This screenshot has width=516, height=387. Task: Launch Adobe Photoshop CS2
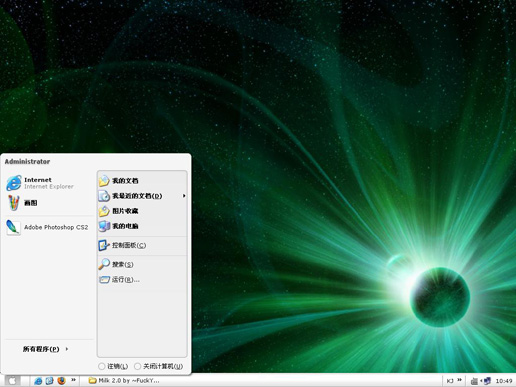pos(48,227)
